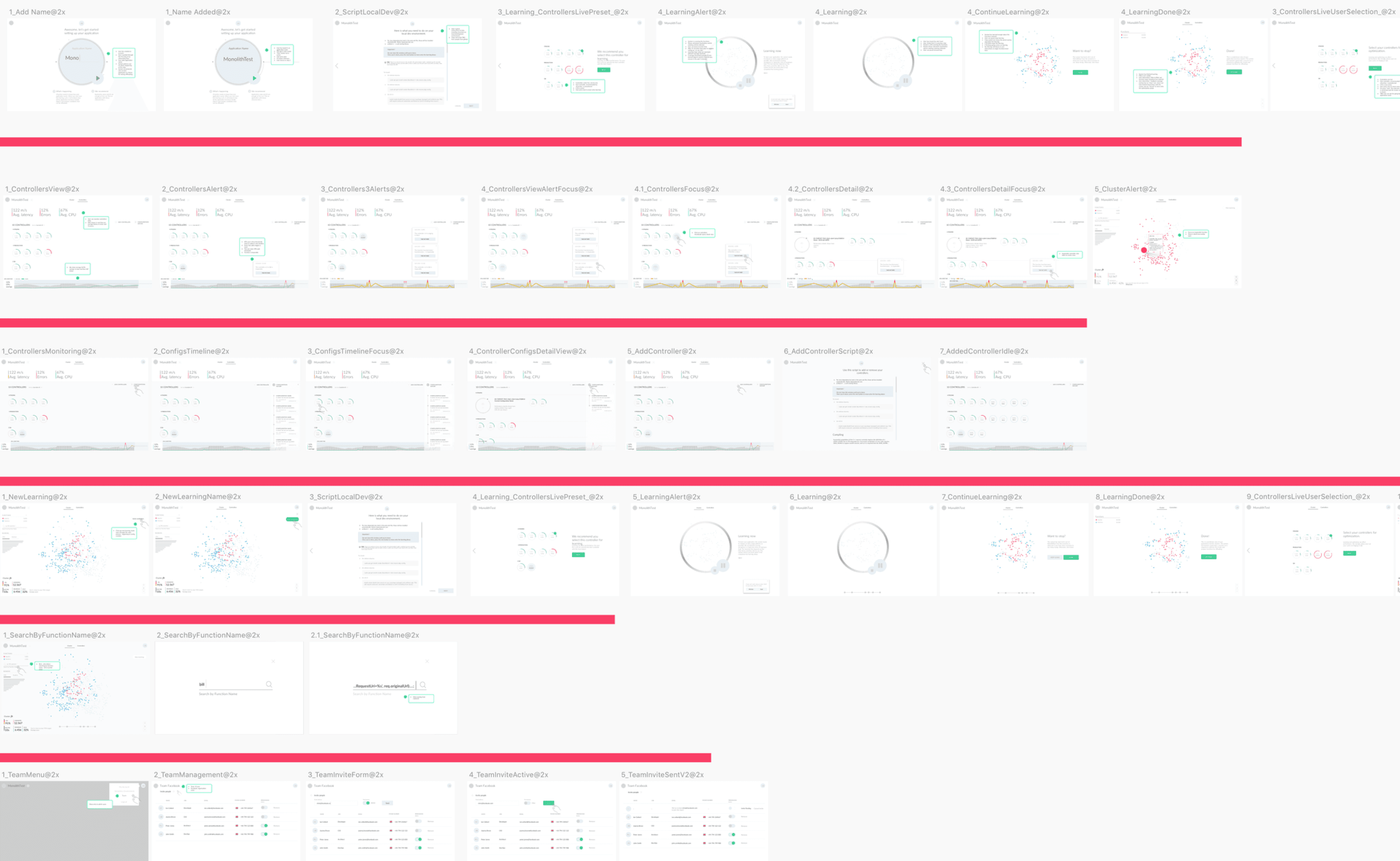Click magnifier icon in 2_SearchByFunctionName artboard

pyautogui.click(x=269, y=684)
